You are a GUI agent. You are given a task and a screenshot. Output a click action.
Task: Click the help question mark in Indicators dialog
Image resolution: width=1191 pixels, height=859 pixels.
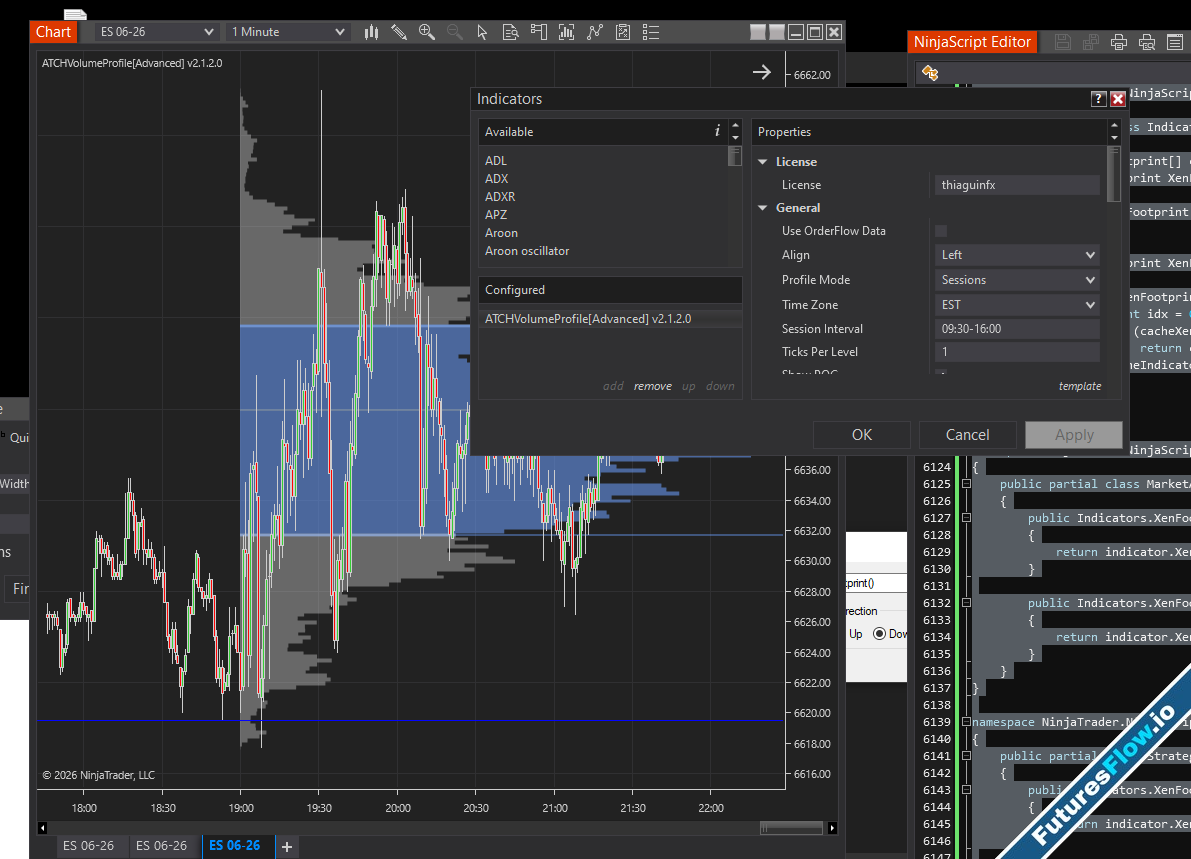[1098, 99]
